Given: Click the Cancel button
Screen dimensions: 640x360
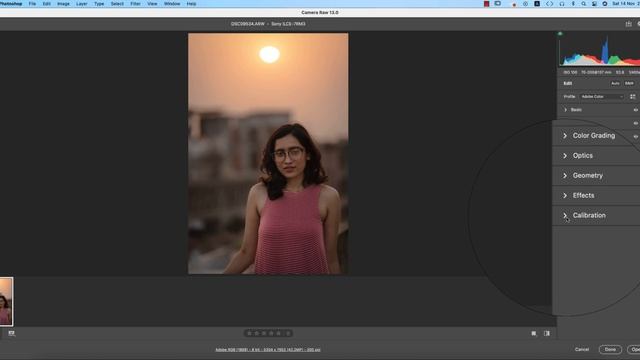Looking at the screenshot, I should click(x=582, y=349).
